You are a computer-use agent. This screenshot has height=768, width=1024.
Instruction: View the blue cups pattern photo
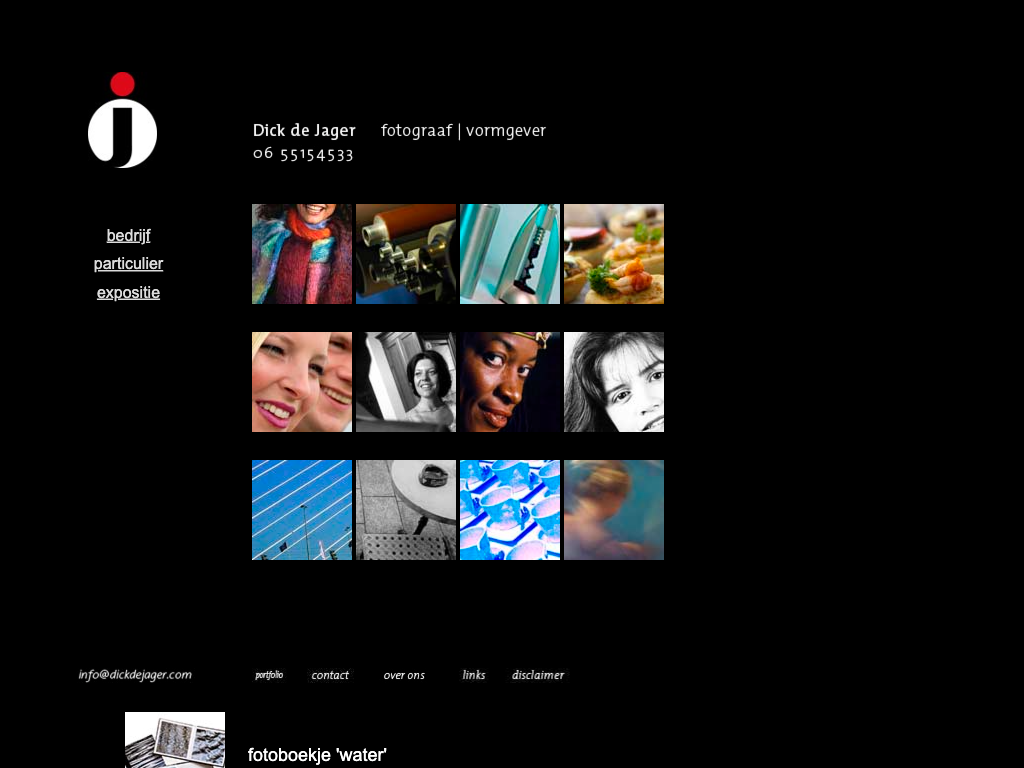[510, 510]
